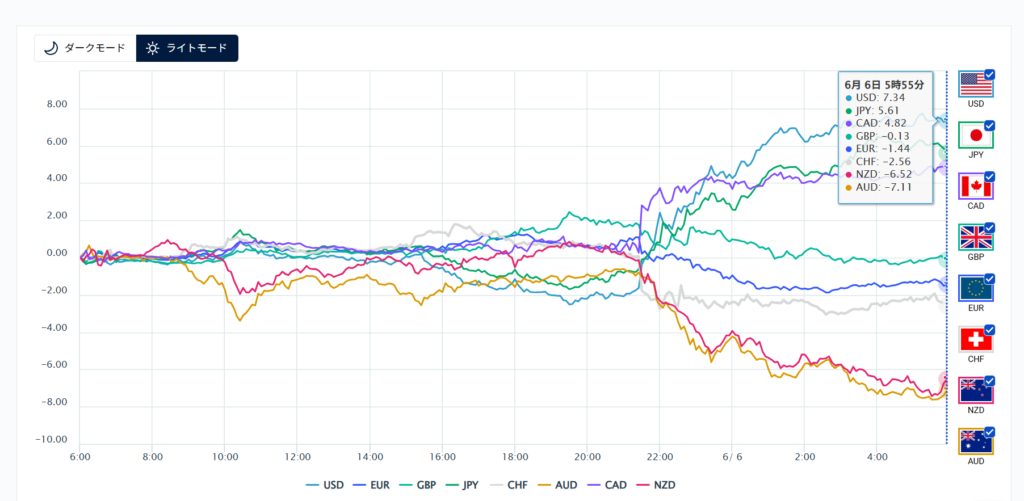Click the USD: 7.34 tooltip value

880,97
